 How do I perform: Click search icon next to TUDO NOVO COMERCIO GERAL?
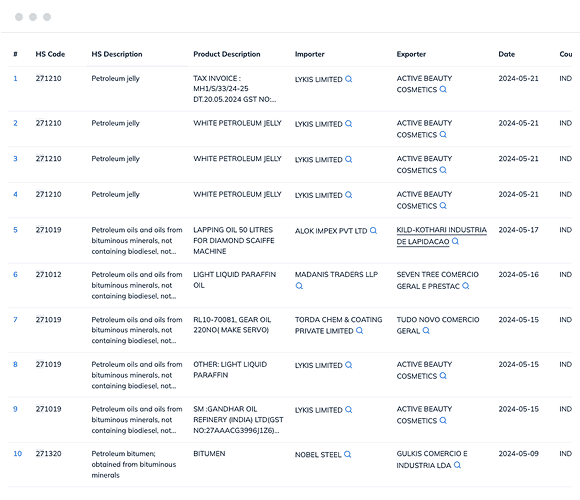(426, 330)
